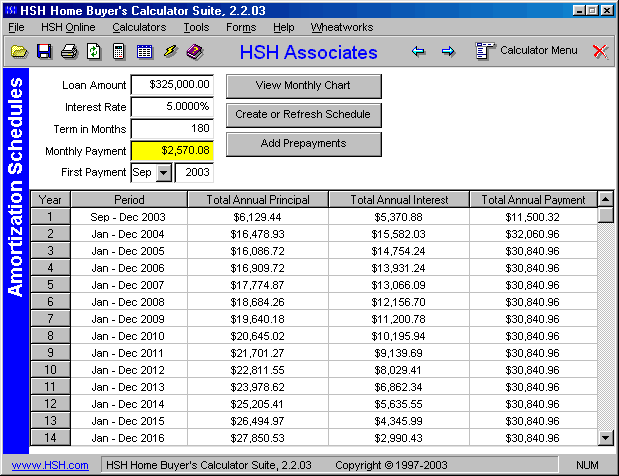This screenshot has width=619, height=476.
Task: Click Add Prepayments button
Action: 304,144
